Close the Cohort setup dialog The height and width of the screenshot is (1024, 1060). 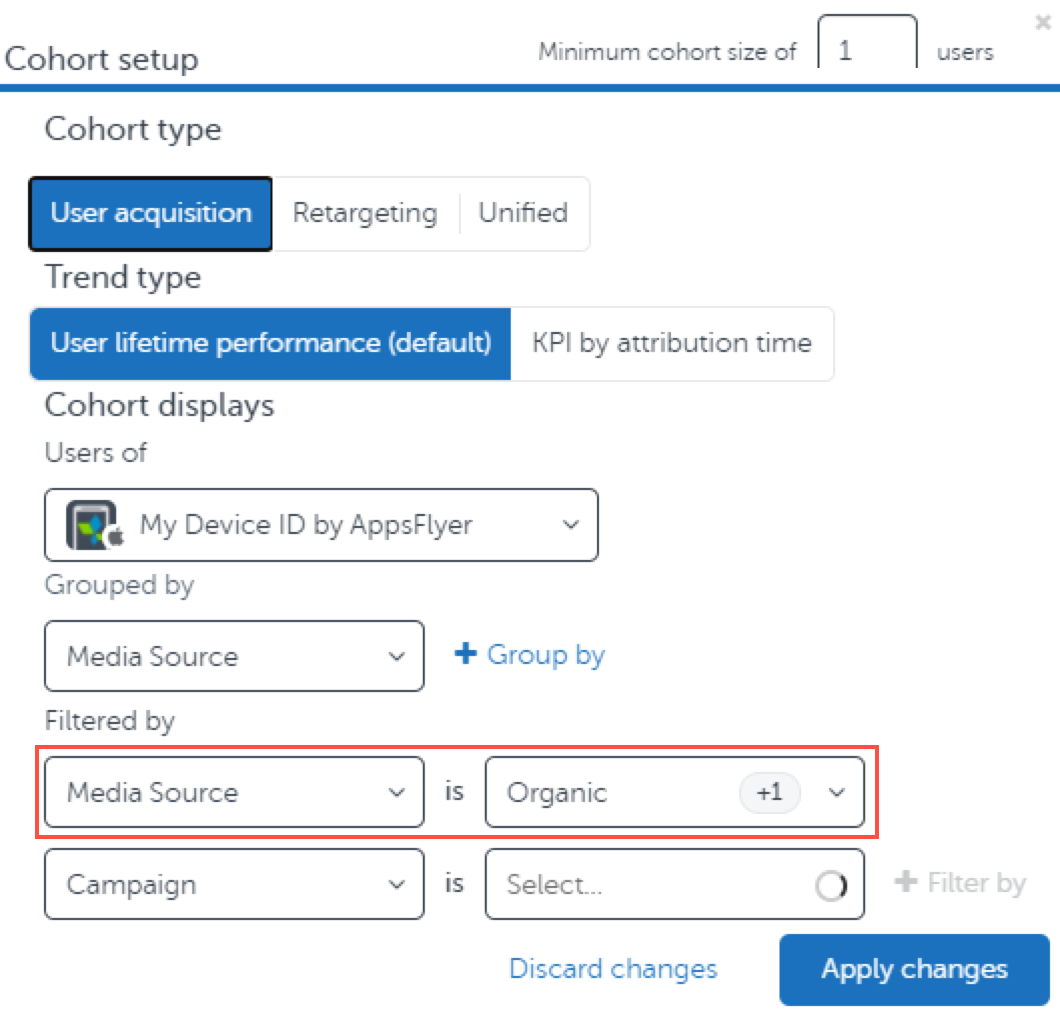coord(1043,20)
